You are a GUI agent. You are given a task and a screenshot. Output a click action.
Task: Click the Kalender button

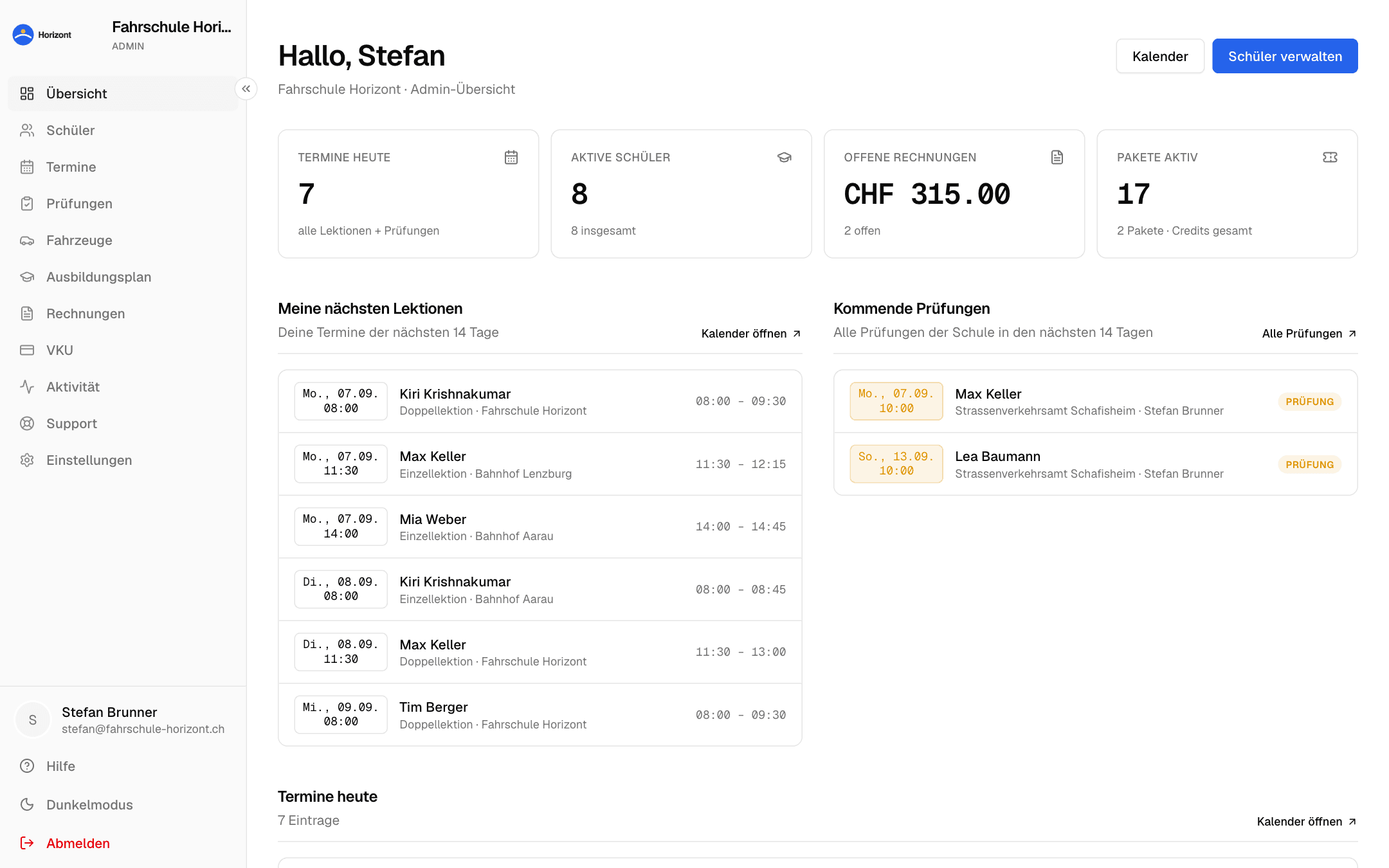coord(1160,56)
